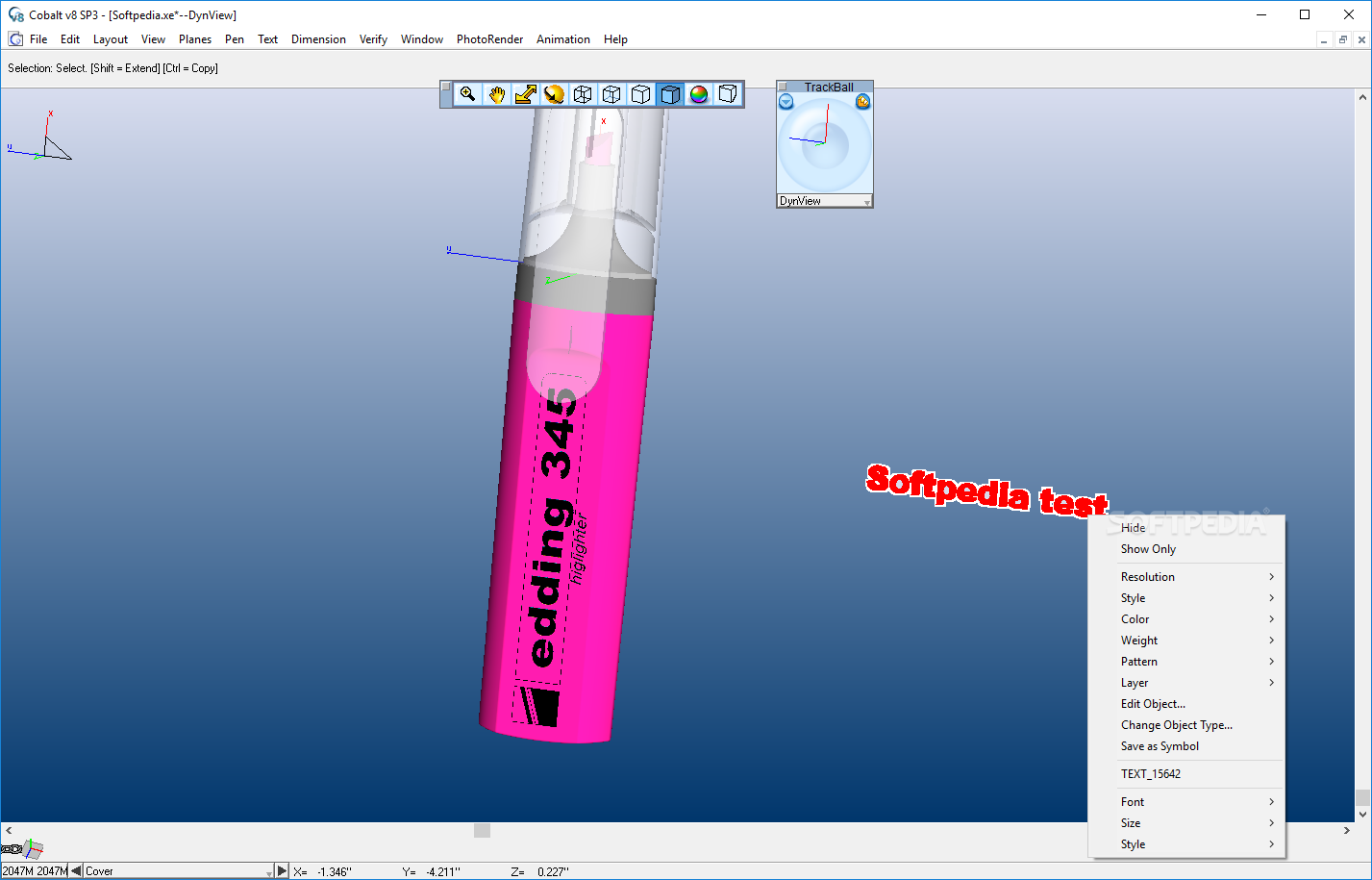Viewport: 1372px width, 880px height.
Task: Choose Hide from the context menu
Action: click(1186, 528)
